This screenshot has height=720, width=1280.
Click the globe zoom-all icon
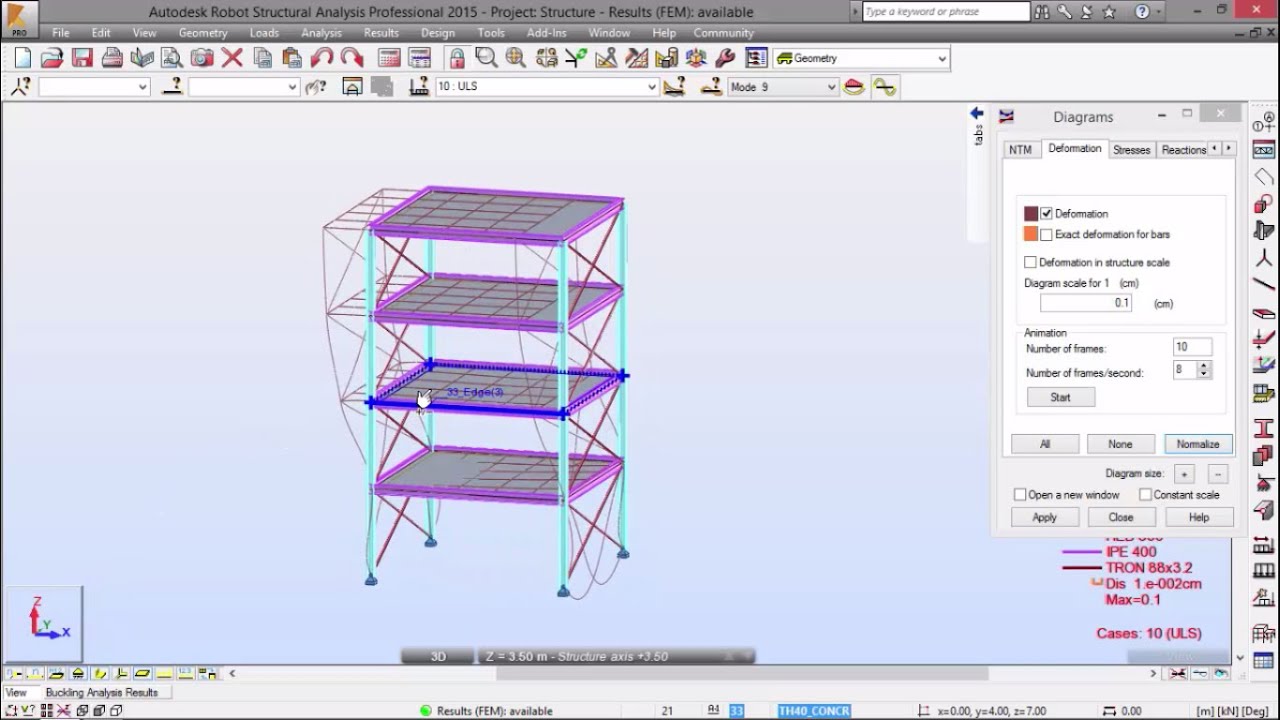point(516,58)
